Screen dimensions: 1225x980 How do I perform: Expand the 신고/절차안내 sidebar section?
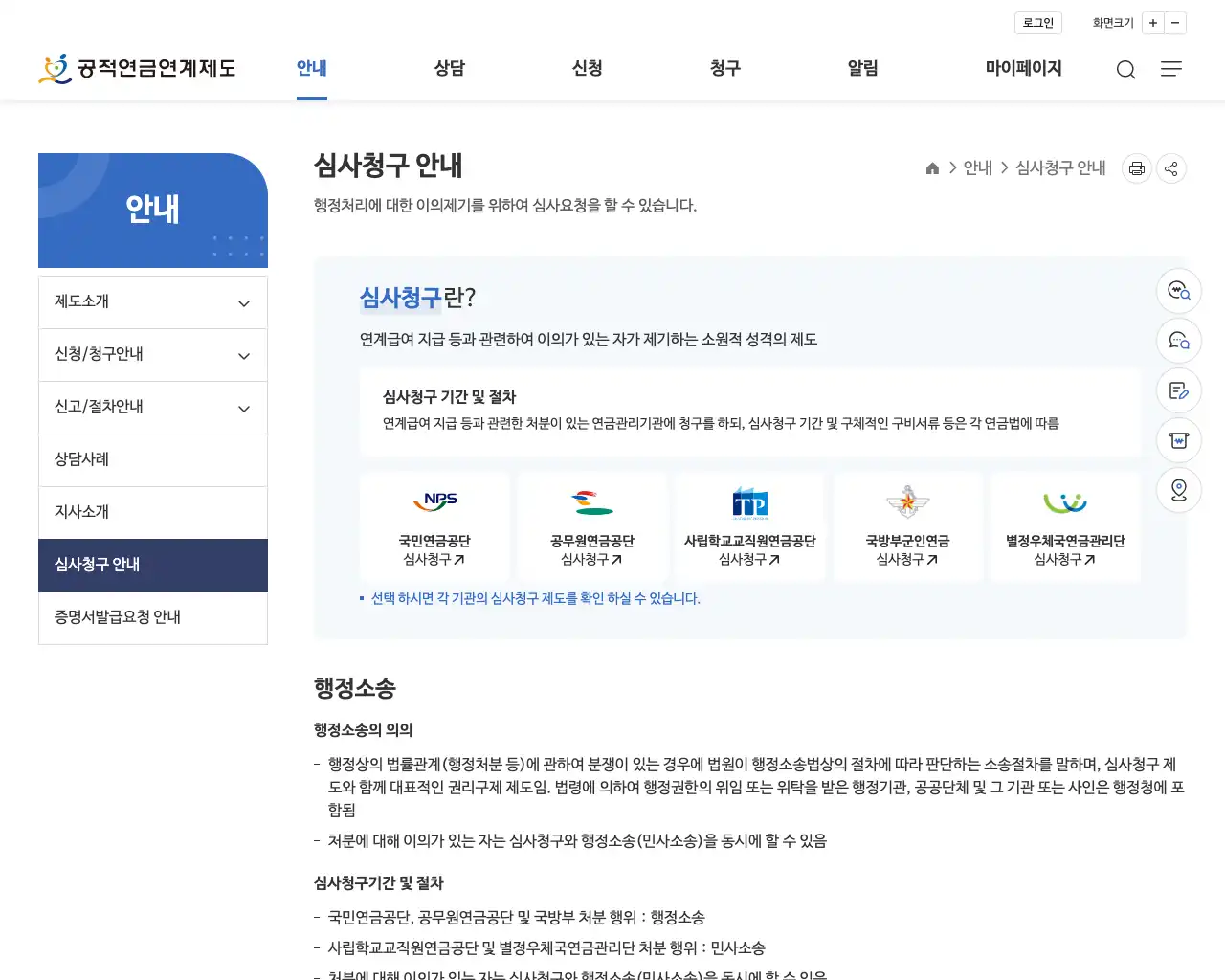[x=153, y=407]
